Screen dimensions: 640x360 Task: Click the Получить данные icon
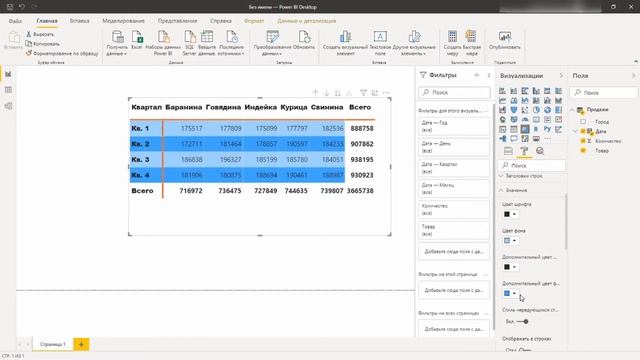click(117, 42)
